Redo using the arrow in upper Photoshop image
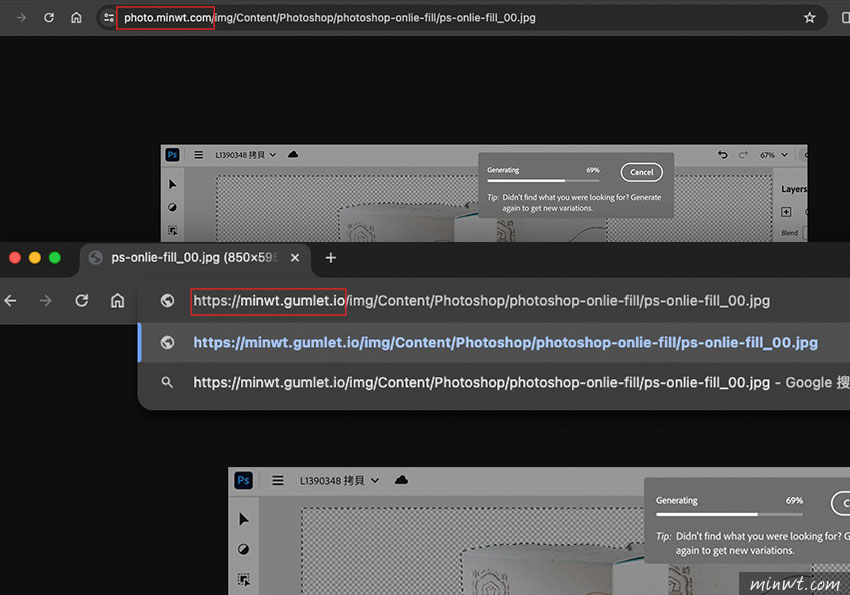Screen dimensions: 850x595 coord(743,155)
